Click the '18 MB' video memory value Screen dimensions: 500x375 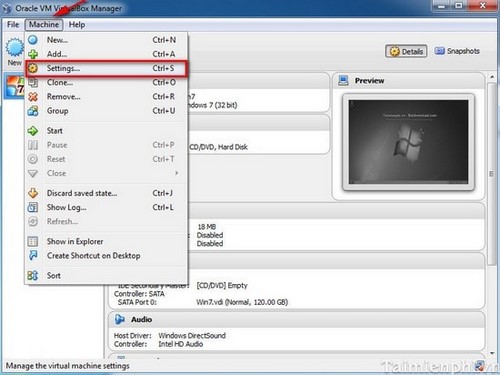click(x=207, y=227)
